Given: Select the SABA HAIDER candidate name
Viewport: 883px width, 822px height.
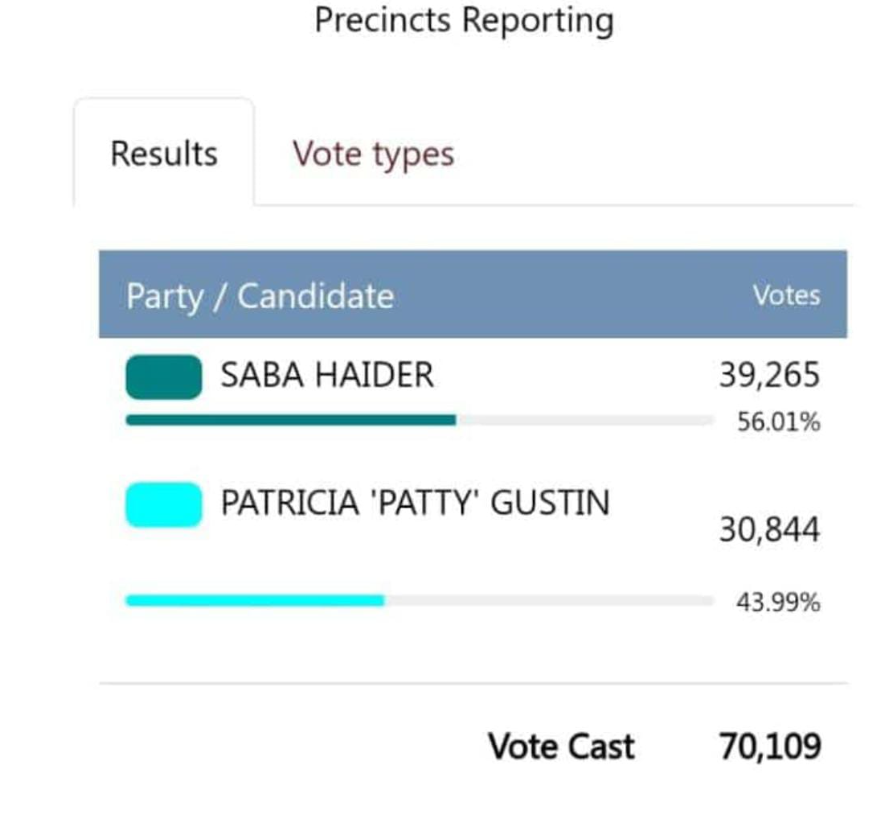Looking at the screenshot, I should coord(327,375).
